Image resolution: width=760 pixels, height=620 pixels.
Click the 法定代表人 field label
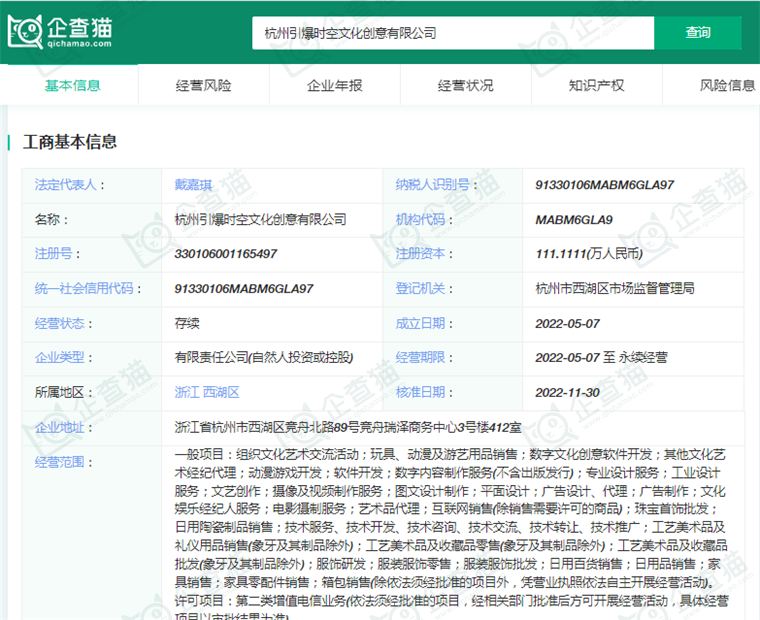[x=65, y=185]
